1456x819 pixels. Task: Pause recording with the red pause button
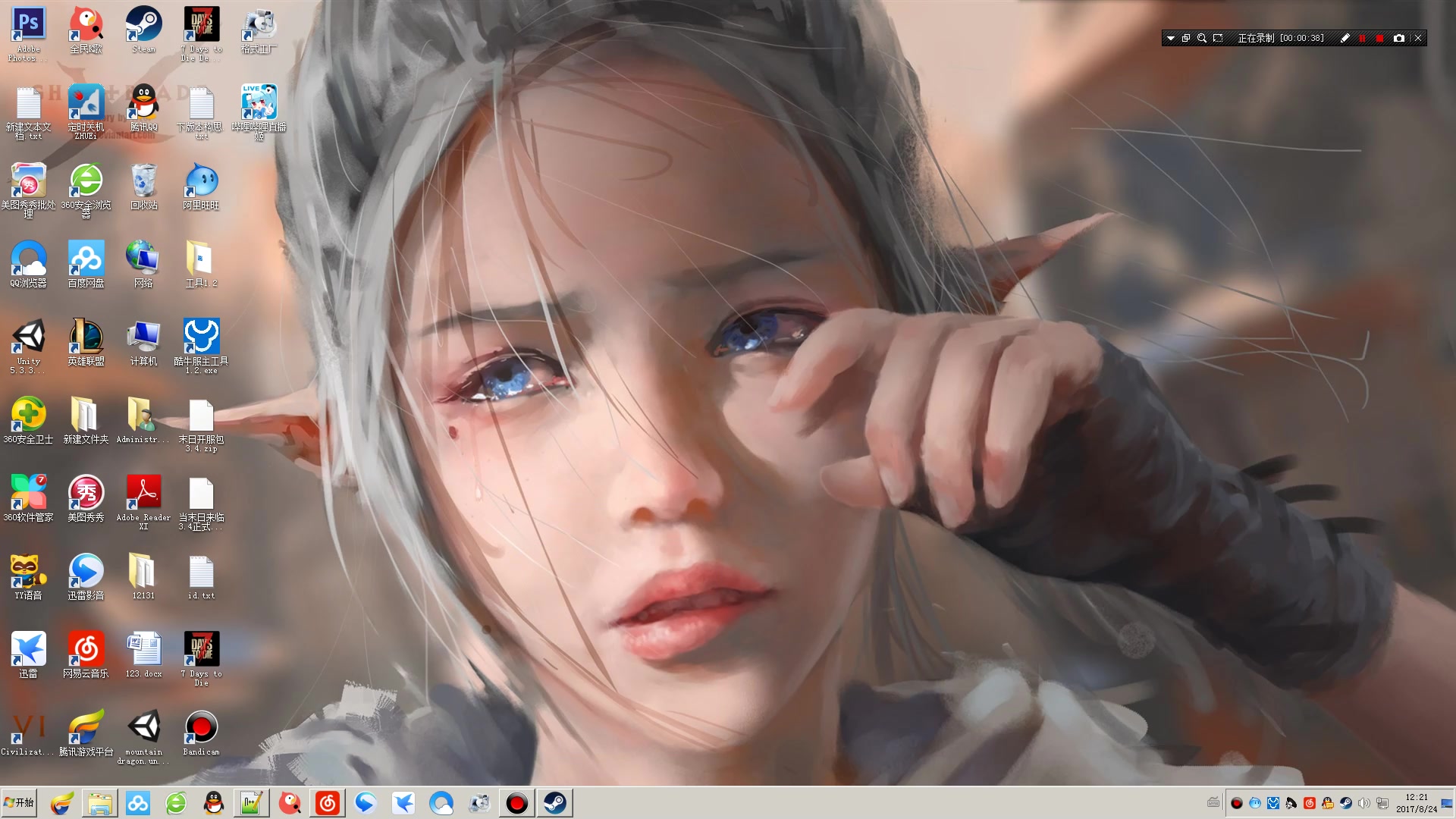[x=1362, y=38]
